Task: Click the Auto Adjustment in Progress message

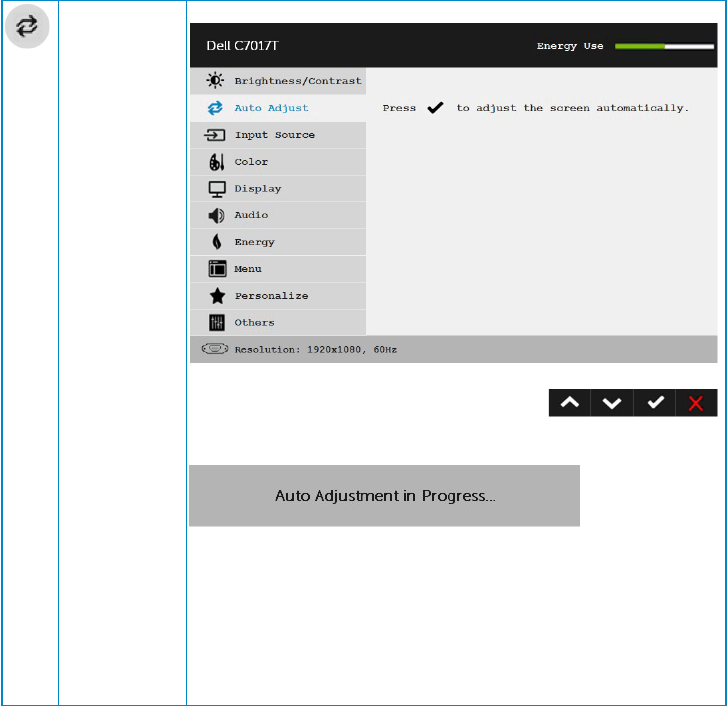Action: click(x=384, y=496)
